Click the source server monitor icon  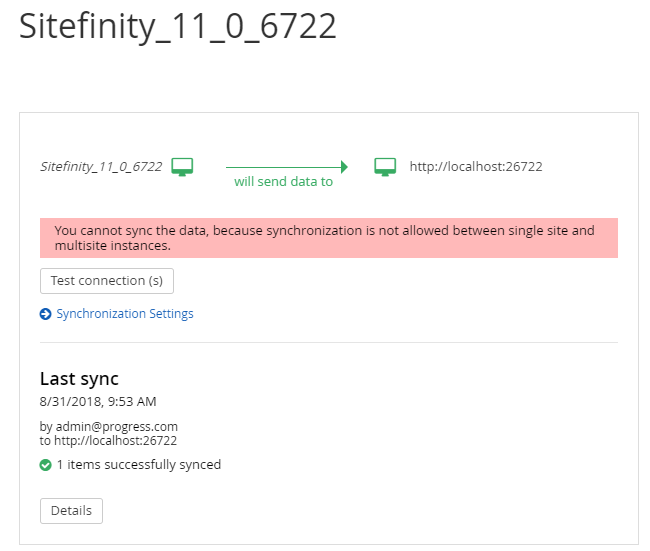tap(182, 167)
